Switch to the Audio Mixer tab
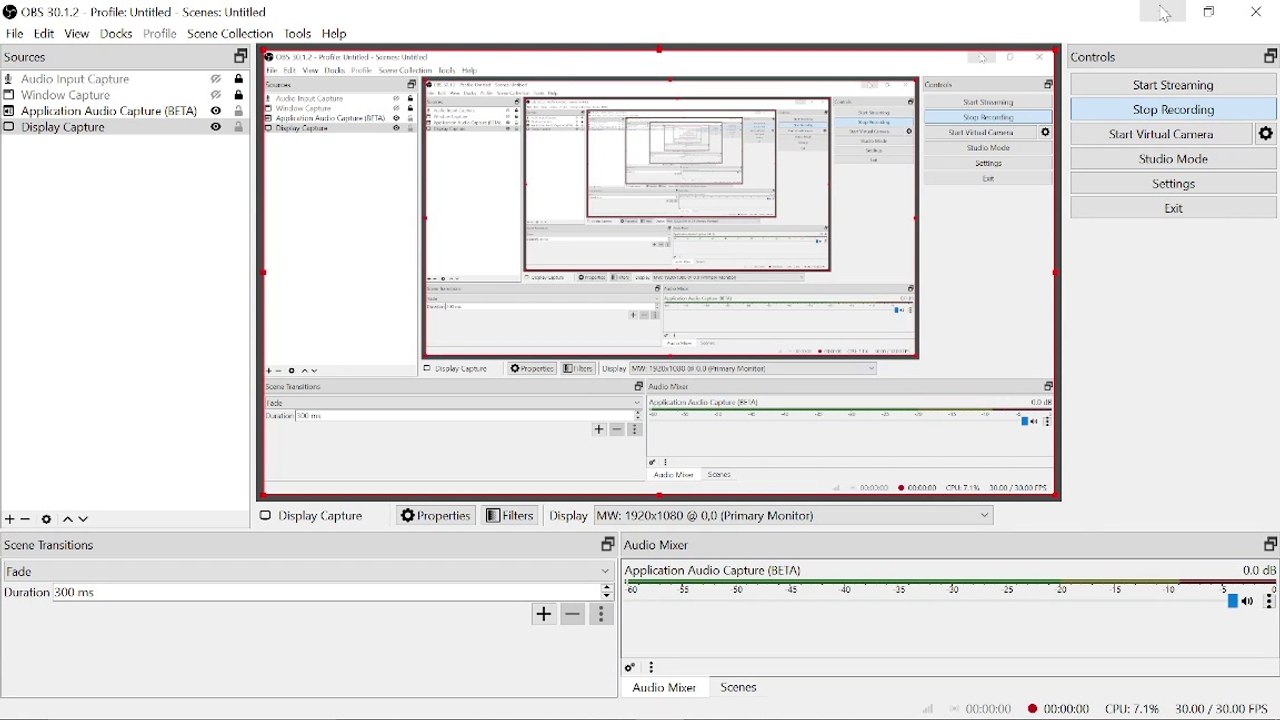Screen dimensions: 1280x720 [664, 688]
